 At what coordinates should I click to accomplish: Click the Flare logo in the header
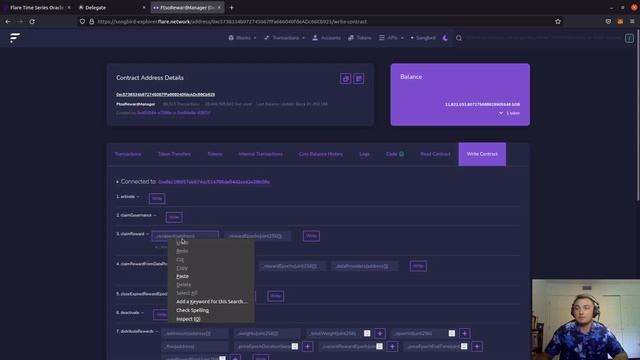pos(15,38)
